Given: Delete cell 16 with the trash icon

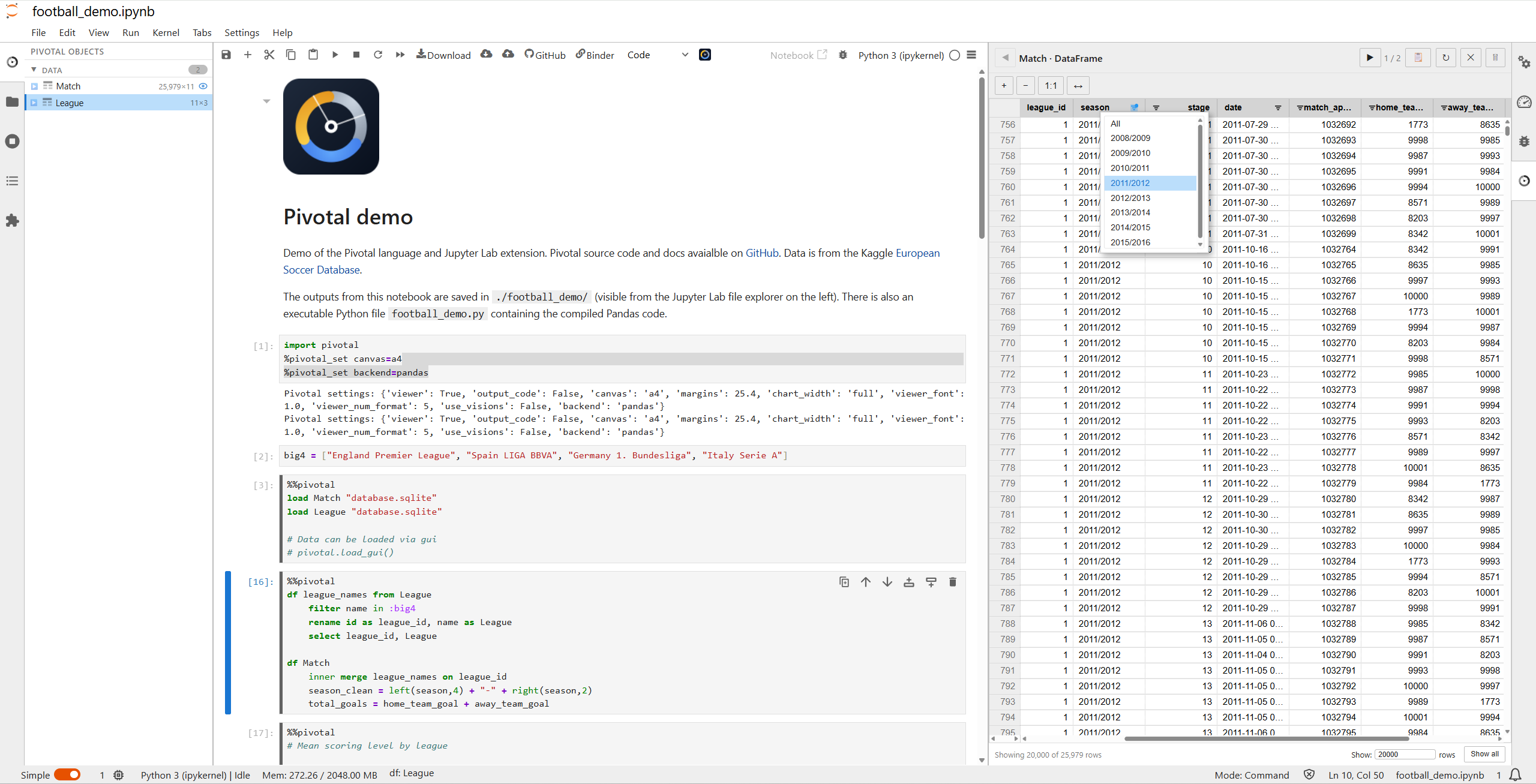Looking at the screenshot, I should tap(953, 582).
